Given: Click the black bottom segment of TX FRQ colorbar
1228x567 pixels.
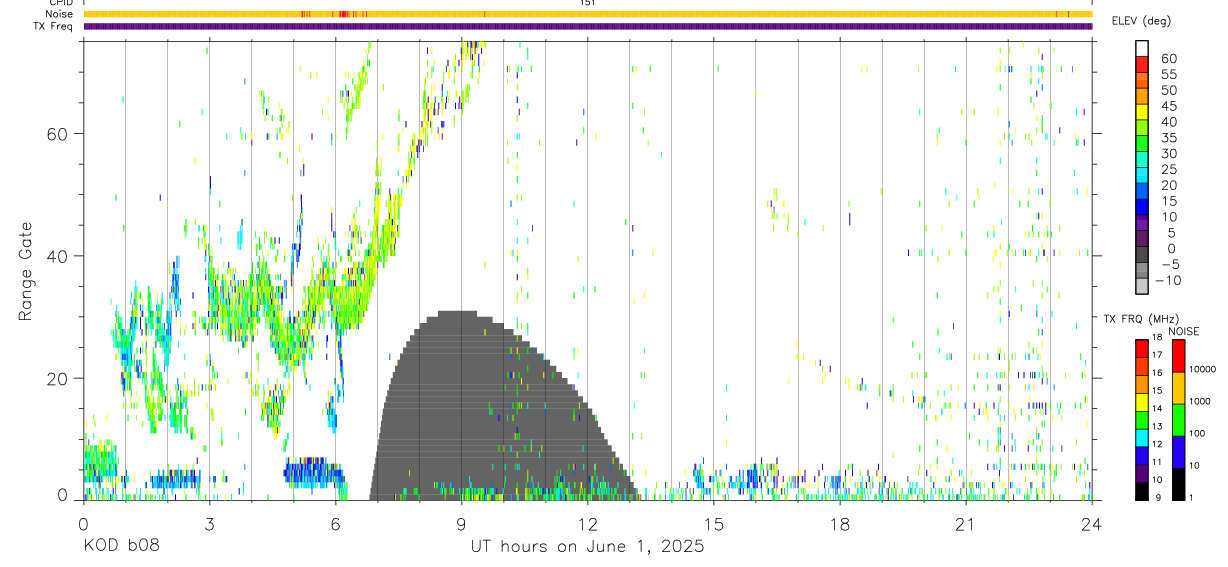Looking at the screenshot, I should coord(1141,491).
